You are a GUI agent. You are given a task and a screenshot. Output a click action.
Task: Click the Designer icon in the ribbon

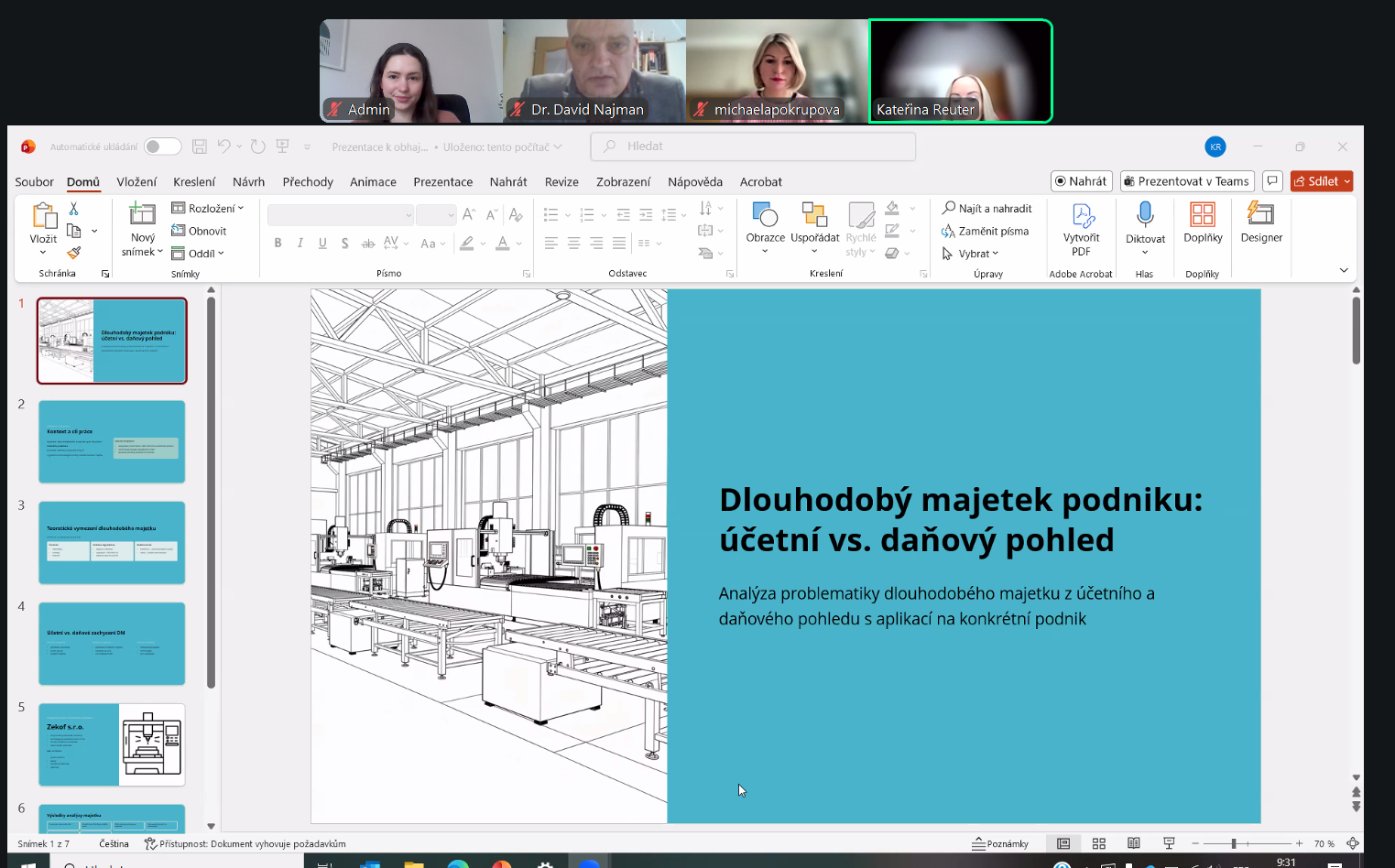pyautogui.click(x=1260, y=215)
